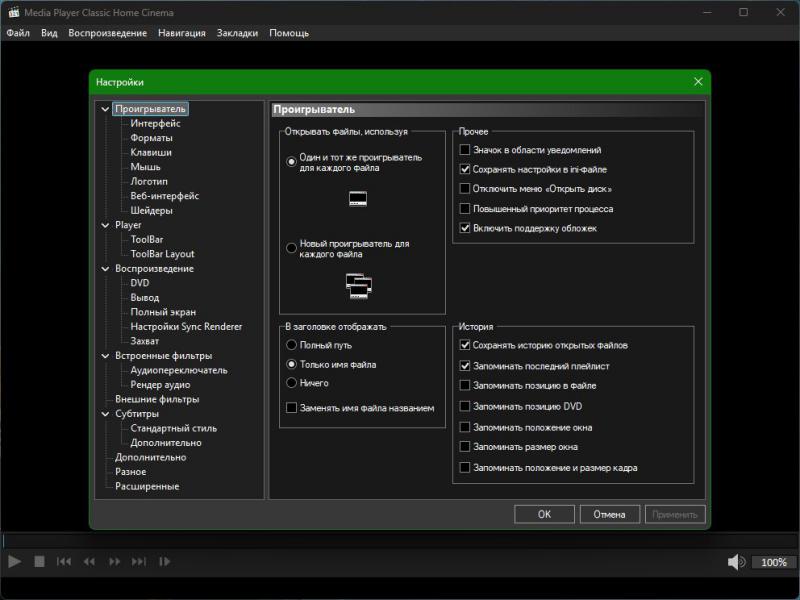
Task: Open the «Закладки» menu
Action: coord(236,33)
